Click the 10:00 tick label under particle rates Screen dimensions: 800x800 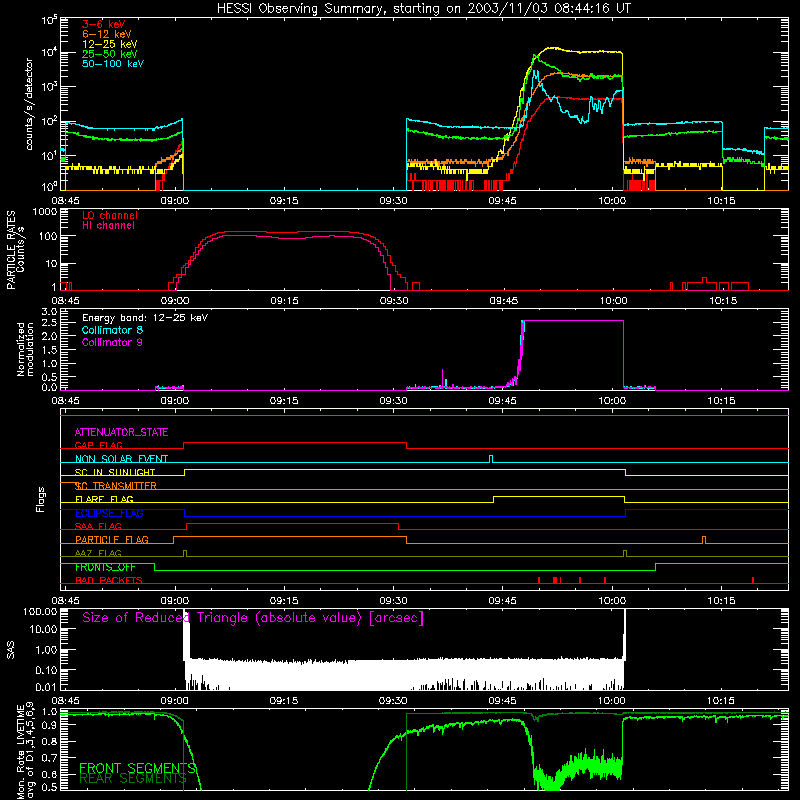pyautogui.click(x=613, y=301)
